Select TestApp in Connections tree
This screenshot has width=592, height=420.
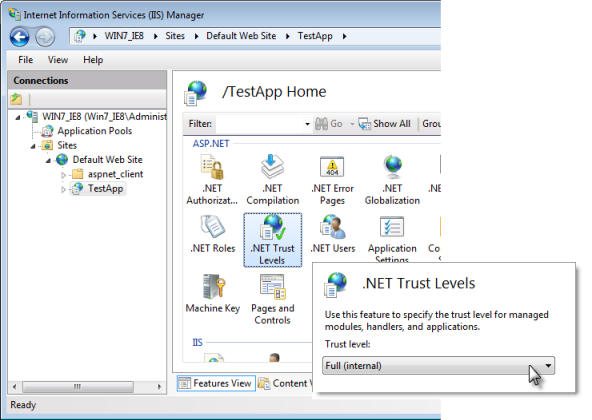click(x=105, y=188)
